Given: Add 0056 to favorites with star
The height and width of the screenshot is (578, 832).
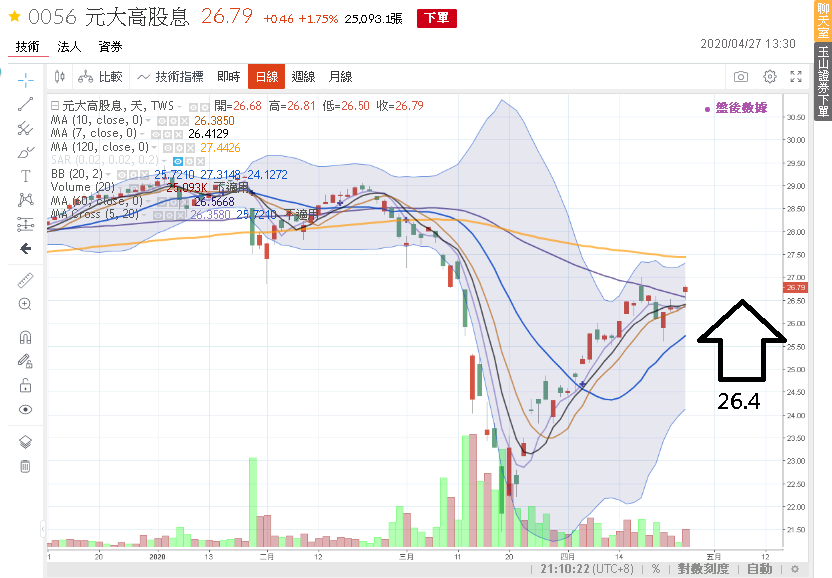Looking at the screenshot, I should (14, 16).
